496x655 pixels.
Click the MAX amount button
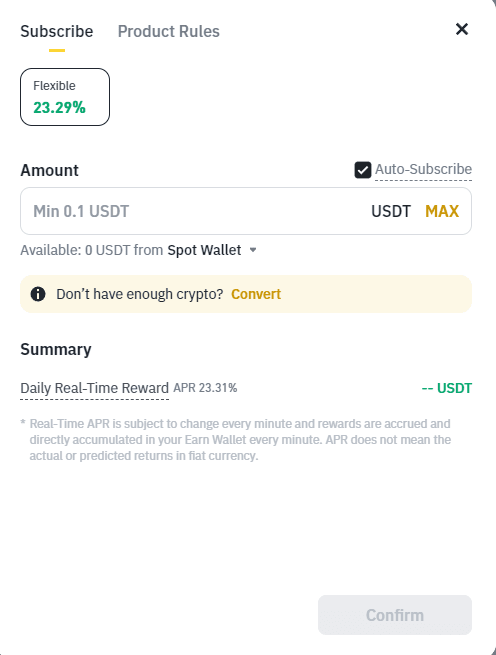point(442,211)
